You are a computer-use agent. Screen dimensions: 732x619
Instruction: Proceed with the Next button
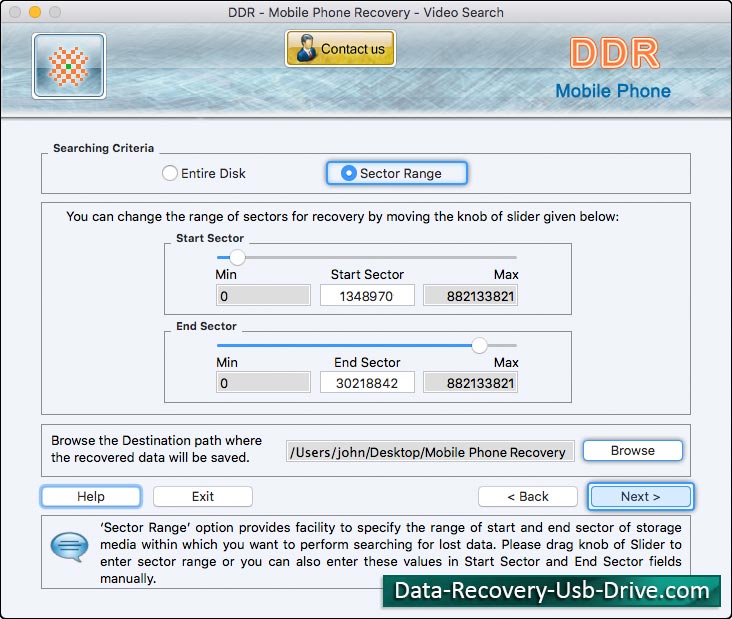[640, 496]
